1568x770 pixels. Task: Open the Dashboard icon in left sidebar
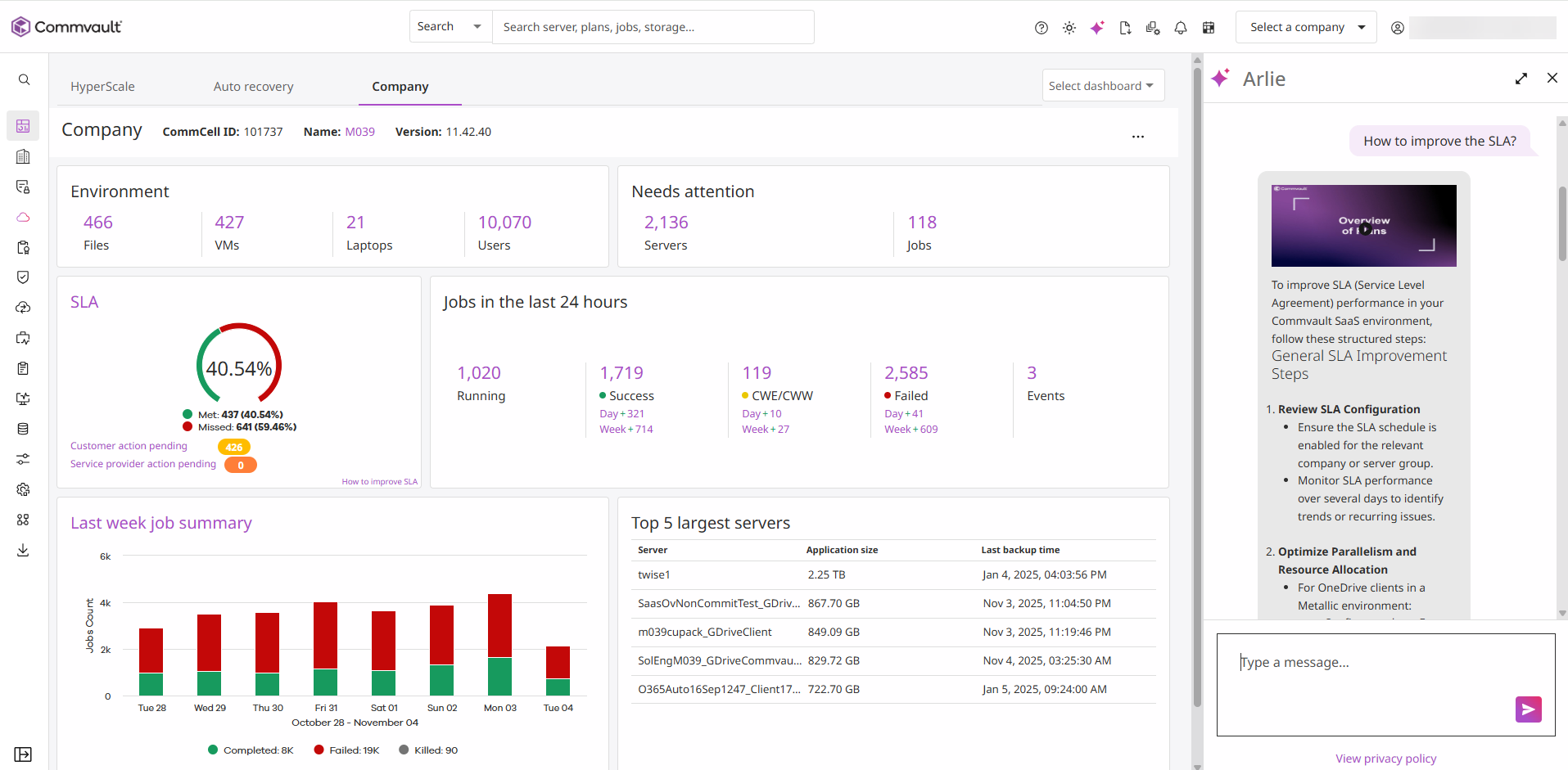[23, 126]
